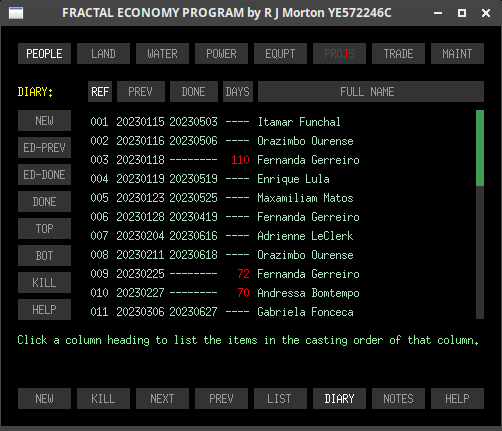This screenshot has height=431, width=502.
Task: Select row 004 Enrique Lula
Action: click(210, 179)
